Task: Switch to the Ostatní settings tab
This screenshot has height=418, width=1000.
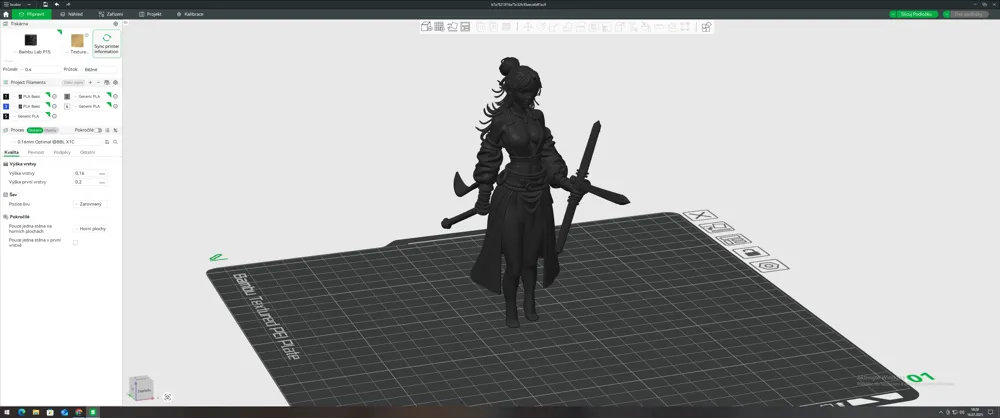Action: pos(87,153)
